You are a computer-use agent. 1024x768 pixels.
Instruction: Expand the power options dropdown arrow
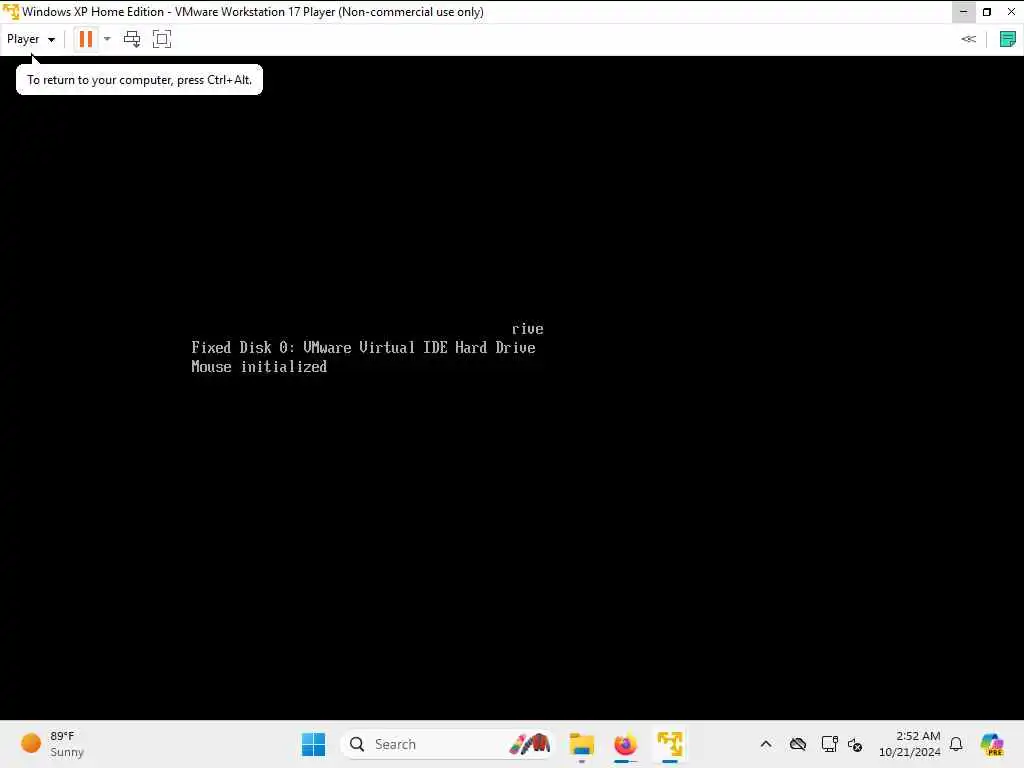tap(108, 39)
